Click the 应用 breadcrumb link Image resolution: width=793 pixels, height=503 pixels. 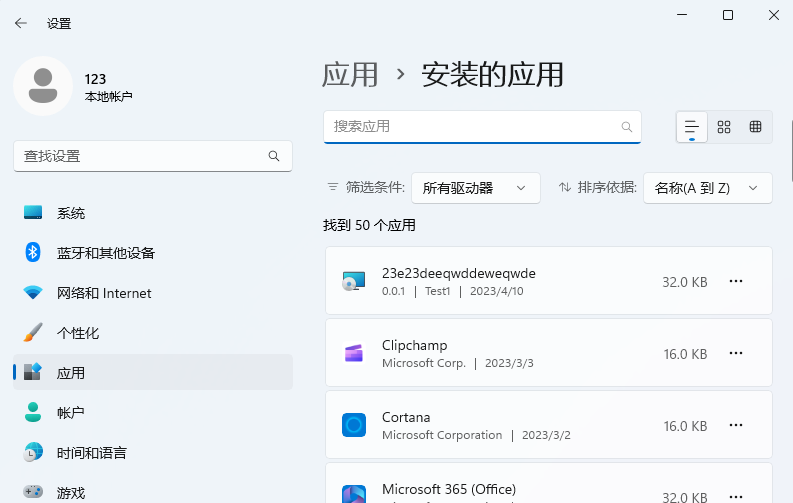(x=350, y=75)
